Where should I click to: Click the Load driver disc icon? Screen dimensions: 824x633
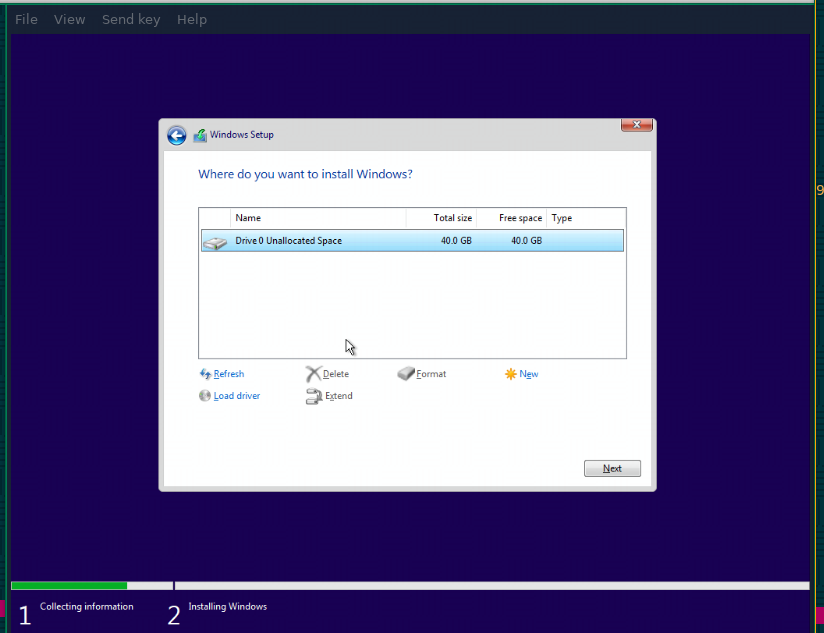tap(204, 396)
